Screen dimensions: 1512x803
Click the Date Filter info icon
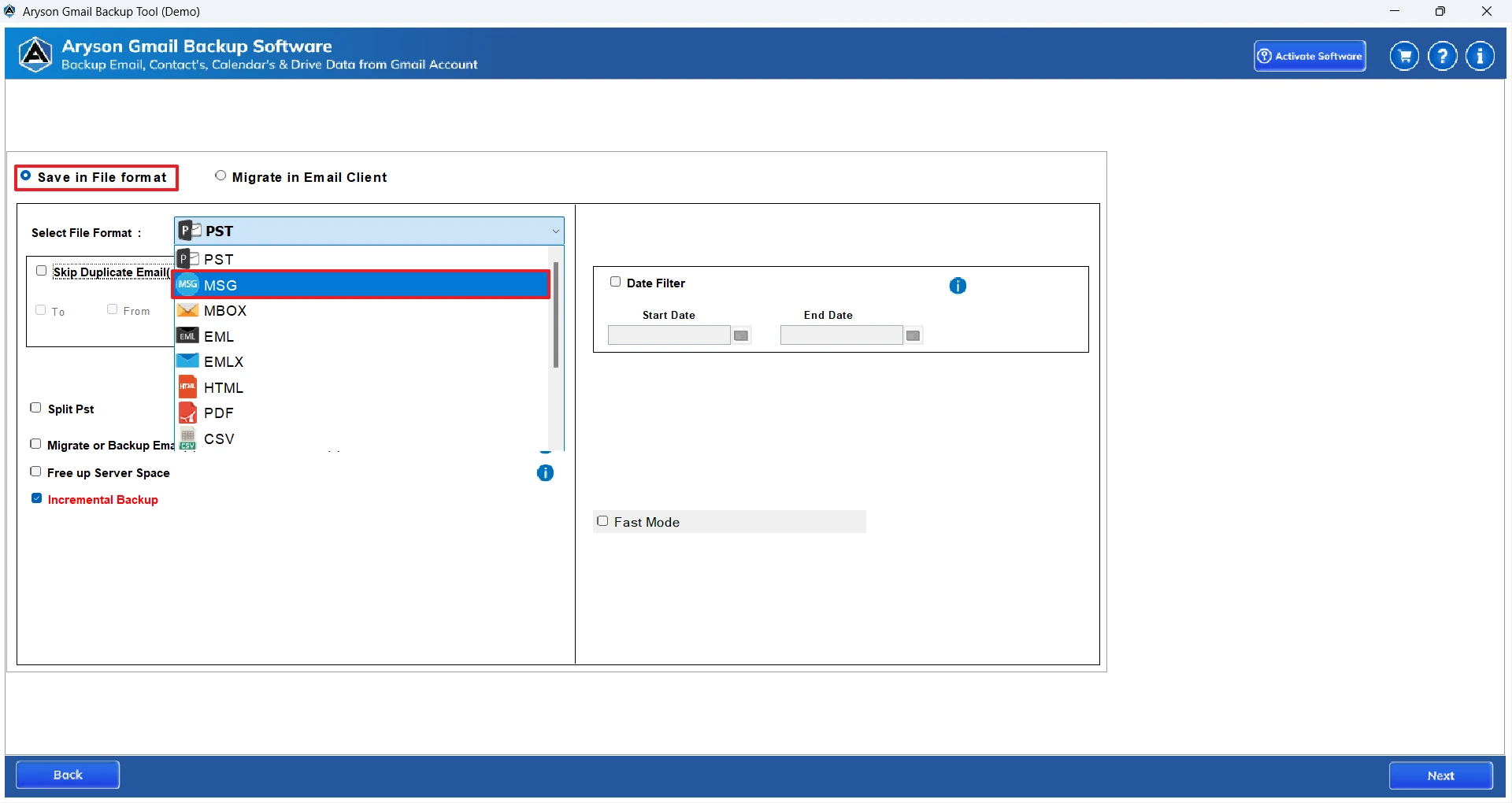(x=958, y=286)
